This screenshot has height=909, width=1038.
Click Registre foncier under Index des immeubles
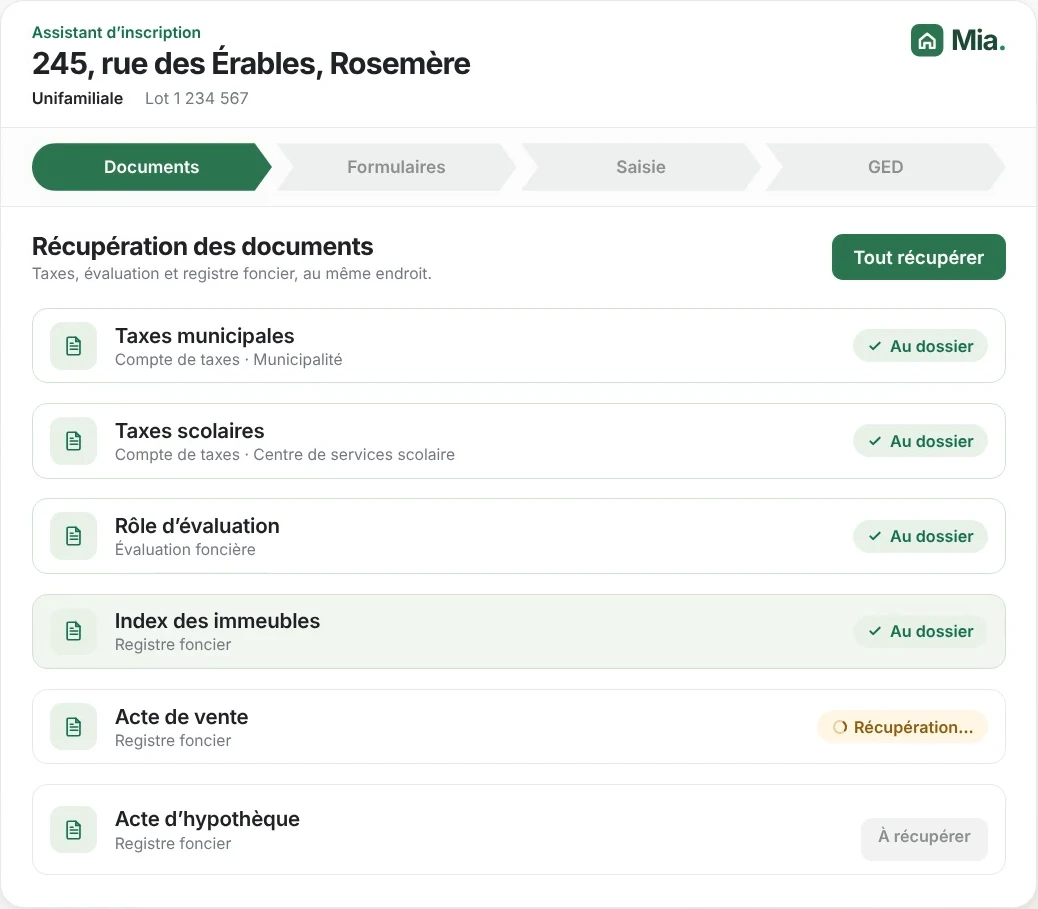[x=173, y=645]
